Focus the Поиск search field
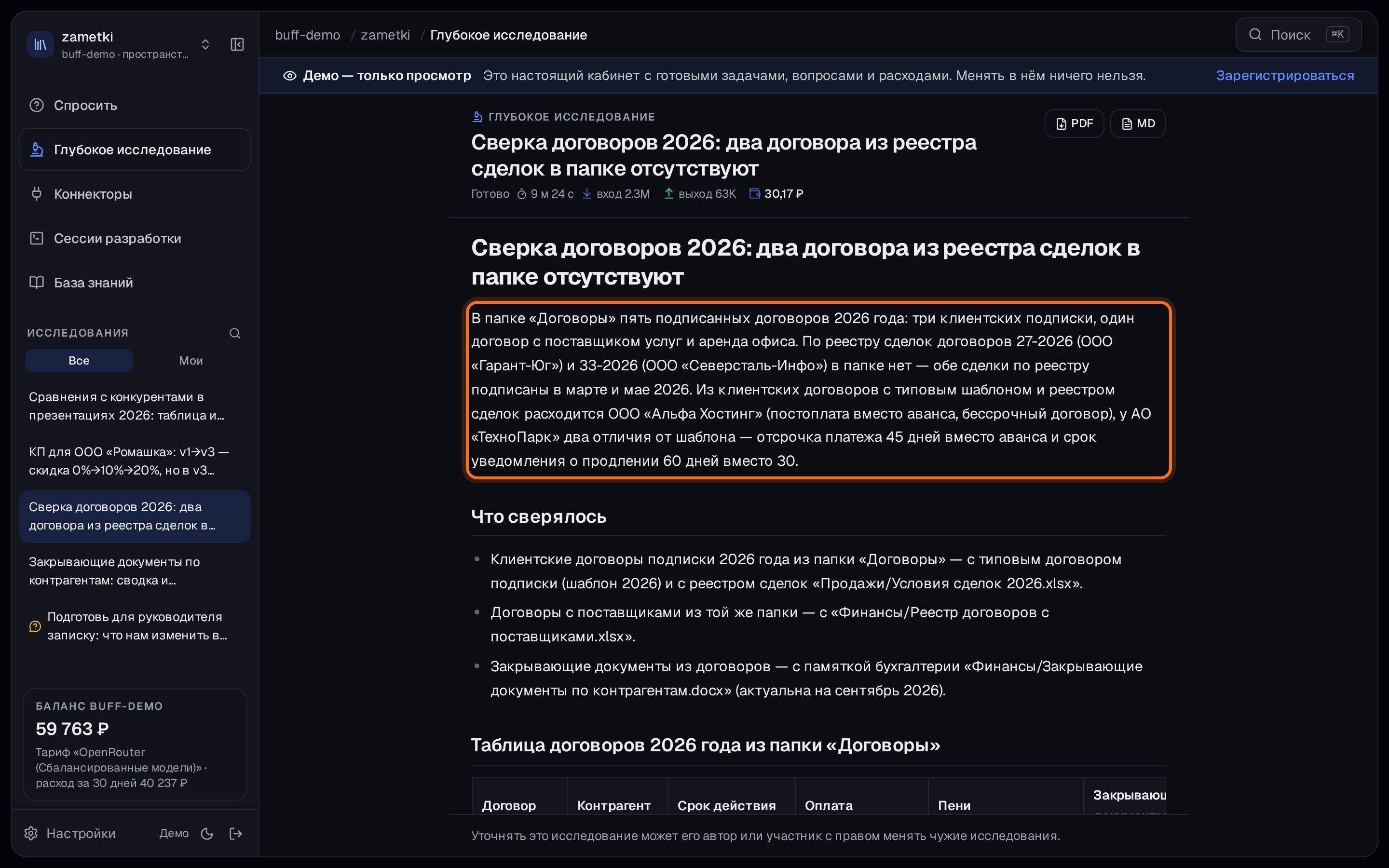Screen dimensions: 1389x868 (1298, 35)
